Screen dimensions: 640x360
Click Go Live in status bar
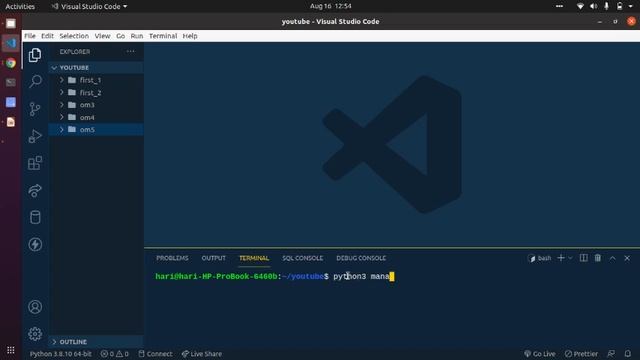point(540,354)
